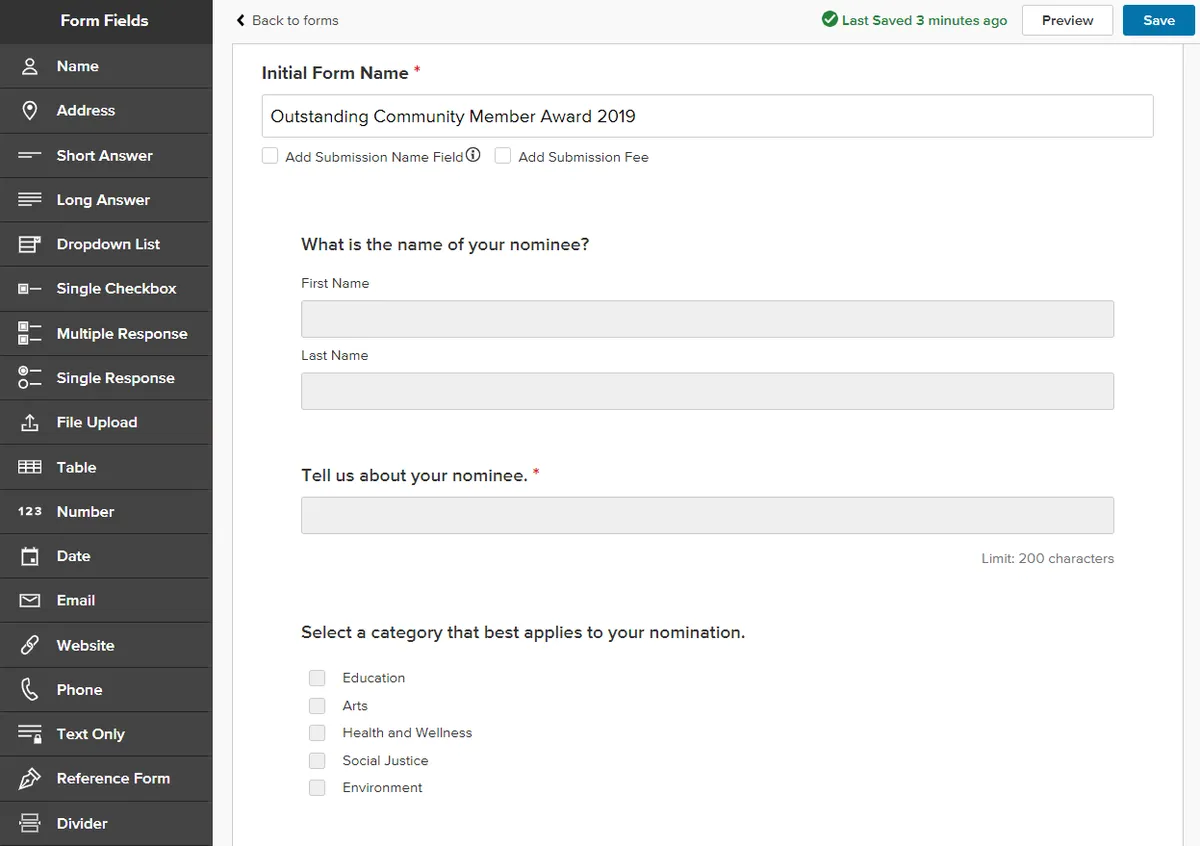Click the Email envelope icon

pyautogui.click(x=30, y=600)
